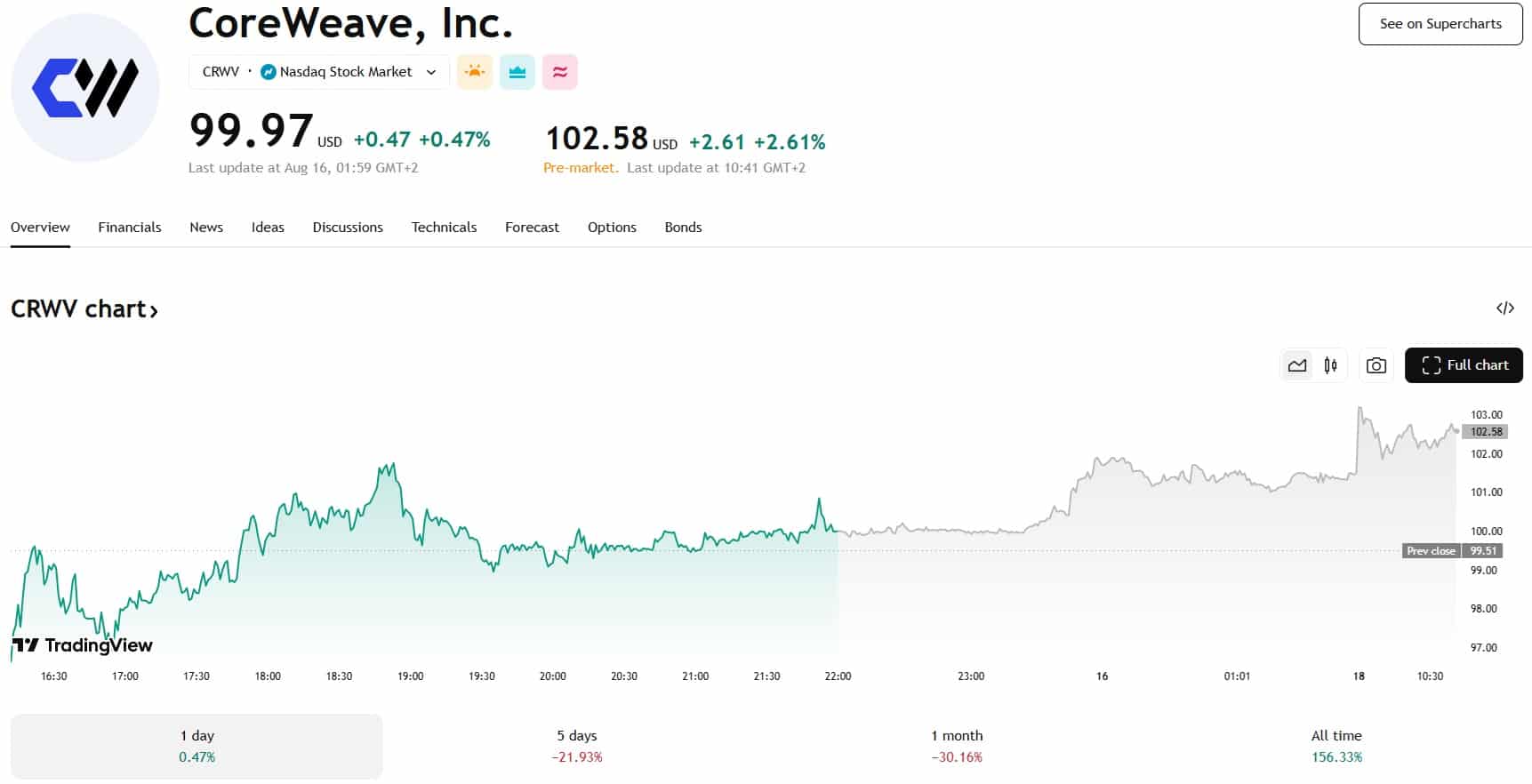Take a chart snapshot with camera icon
The height and width of the screenshot is (784, 1532).
[1376, 365]
